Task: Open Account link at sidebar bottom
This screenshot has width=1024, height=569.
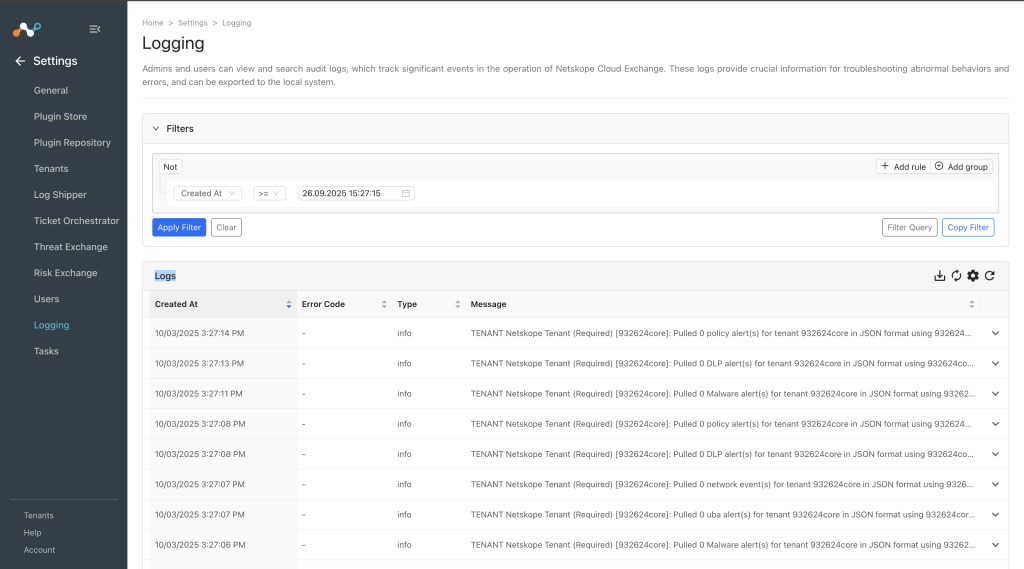Action: click(39, 550)
